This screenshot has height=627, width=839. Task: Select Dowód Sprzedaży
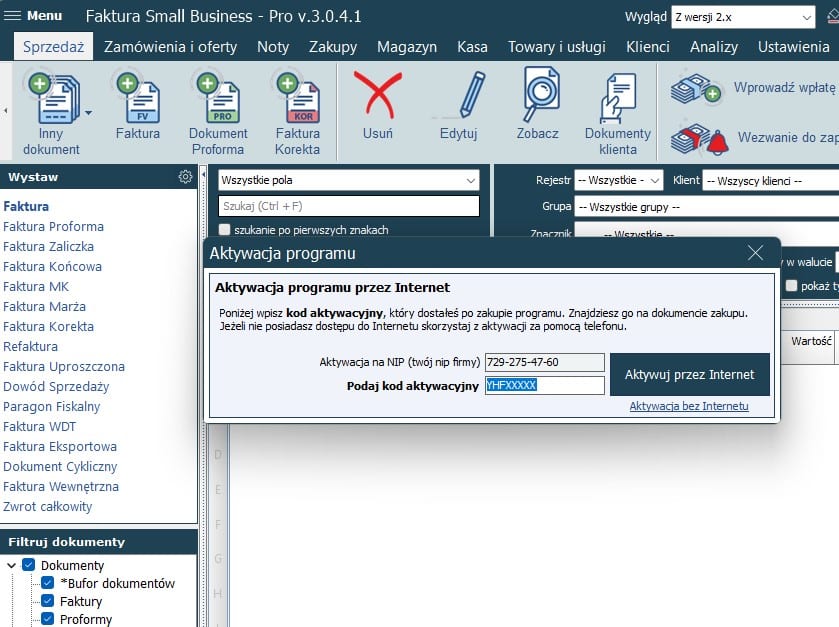[56, 386]
